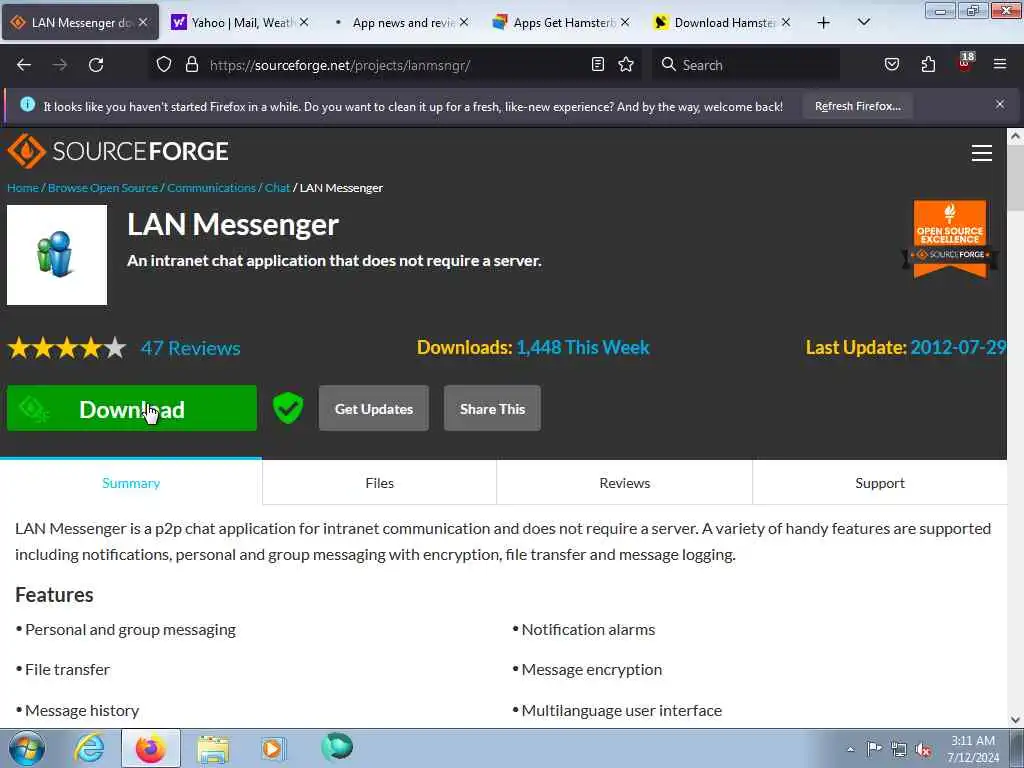1024x768 pixels.
Task: Click the browser Search box
Action: (746, 65)
